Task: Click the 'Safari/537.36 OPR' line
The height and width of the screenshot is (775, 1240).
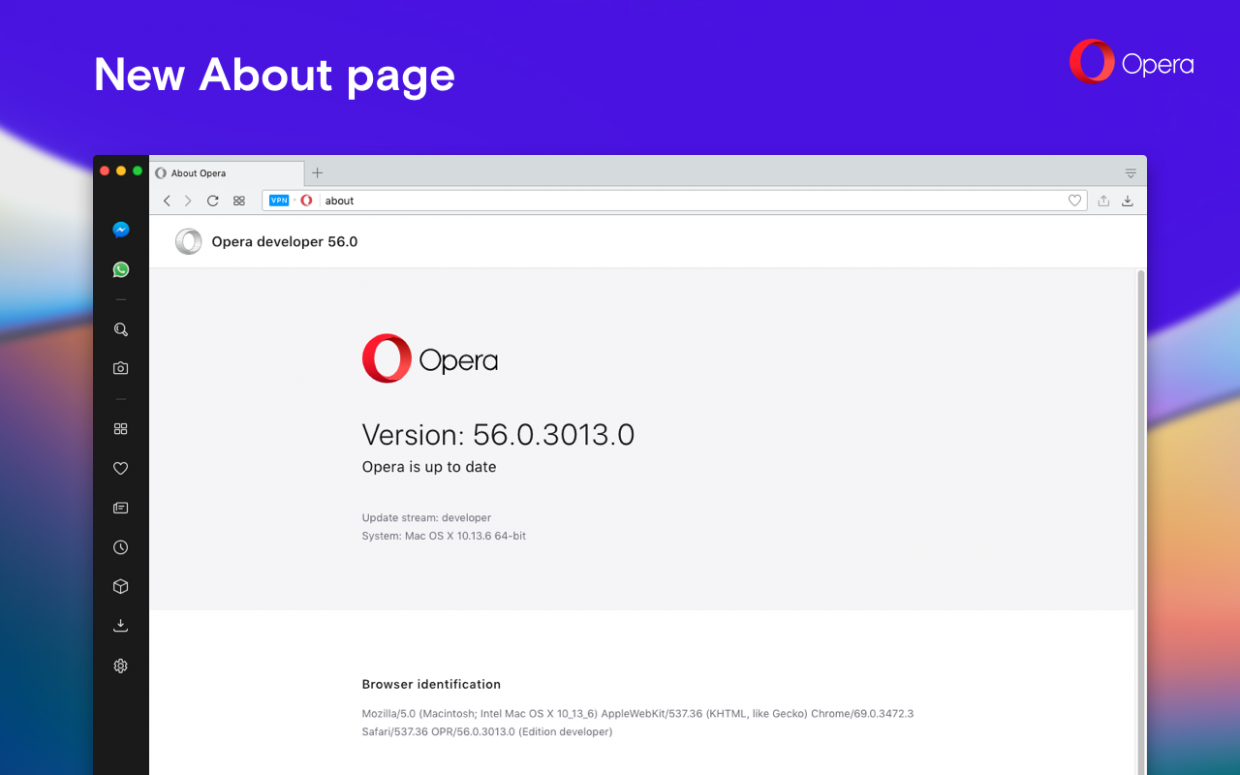Action: coord(487,732)
